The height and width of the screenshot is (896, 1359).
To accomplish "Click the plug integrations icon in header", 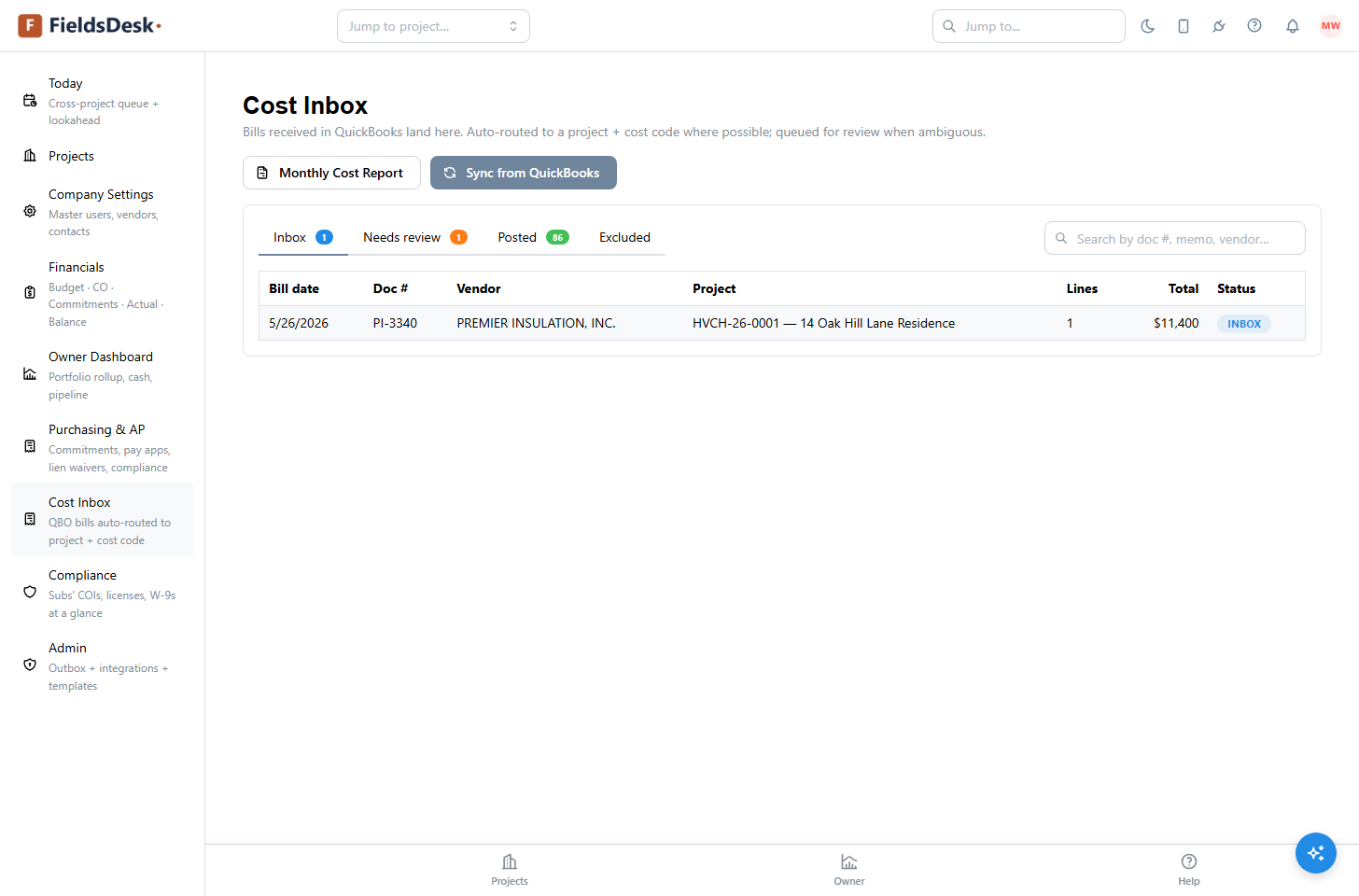I will pos(1219,26).
